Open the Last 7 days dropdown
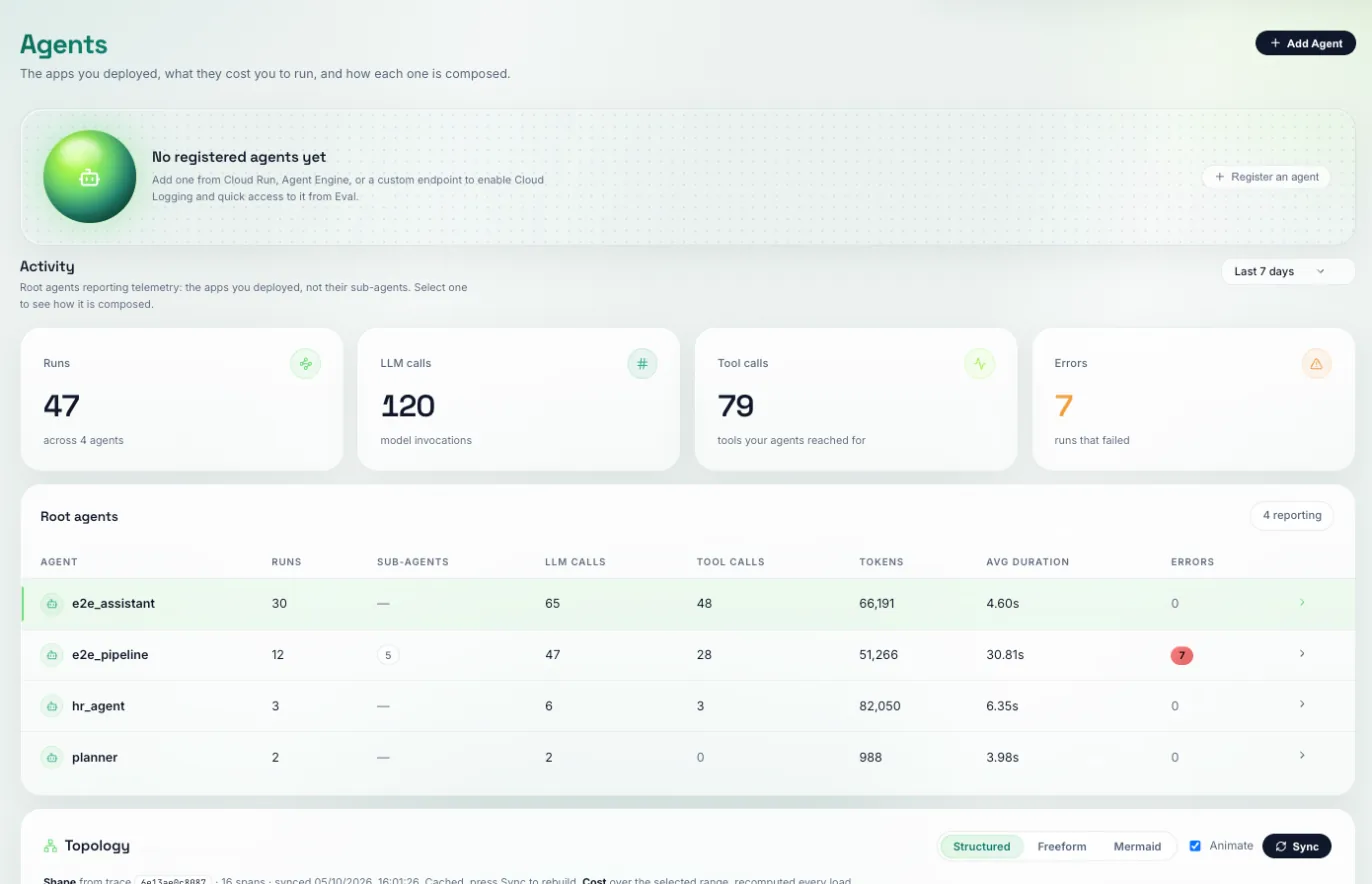Viewport: 1372px width, 884px height. [1288, 271]
